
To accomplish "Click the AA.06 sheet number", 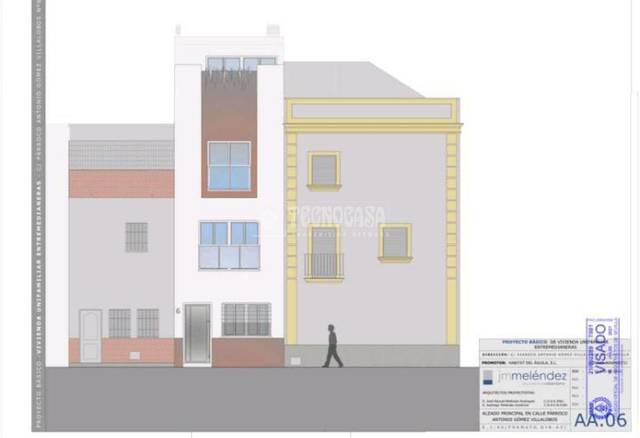I will [600, 420].
